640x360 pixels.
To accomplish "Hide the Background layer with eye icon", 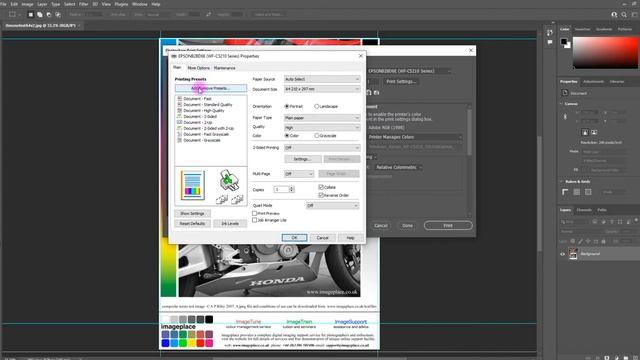I will tap(562, 254).
